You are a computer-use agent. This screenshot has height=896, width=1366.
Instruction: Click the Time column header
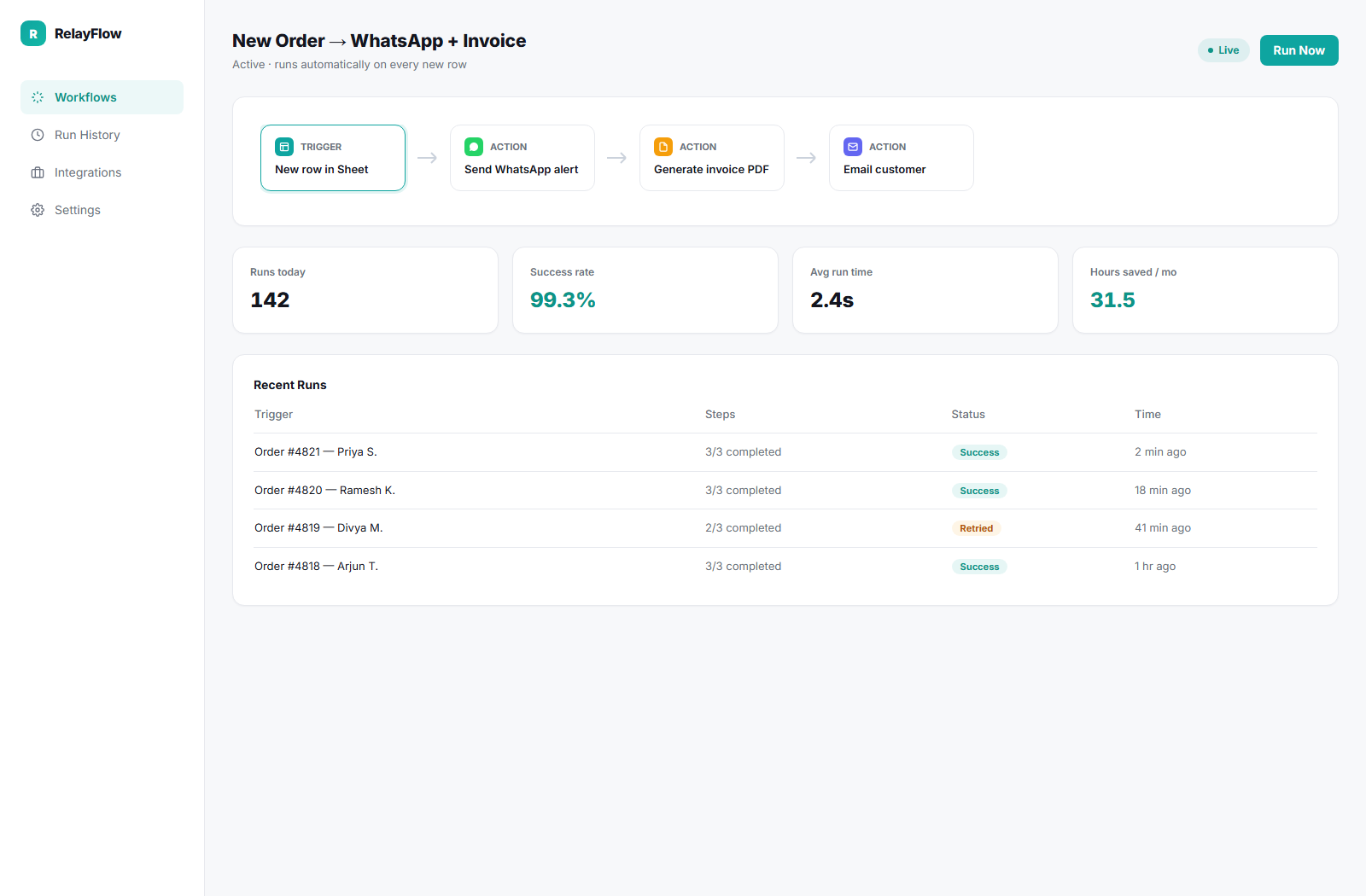tap(1147, 415)
